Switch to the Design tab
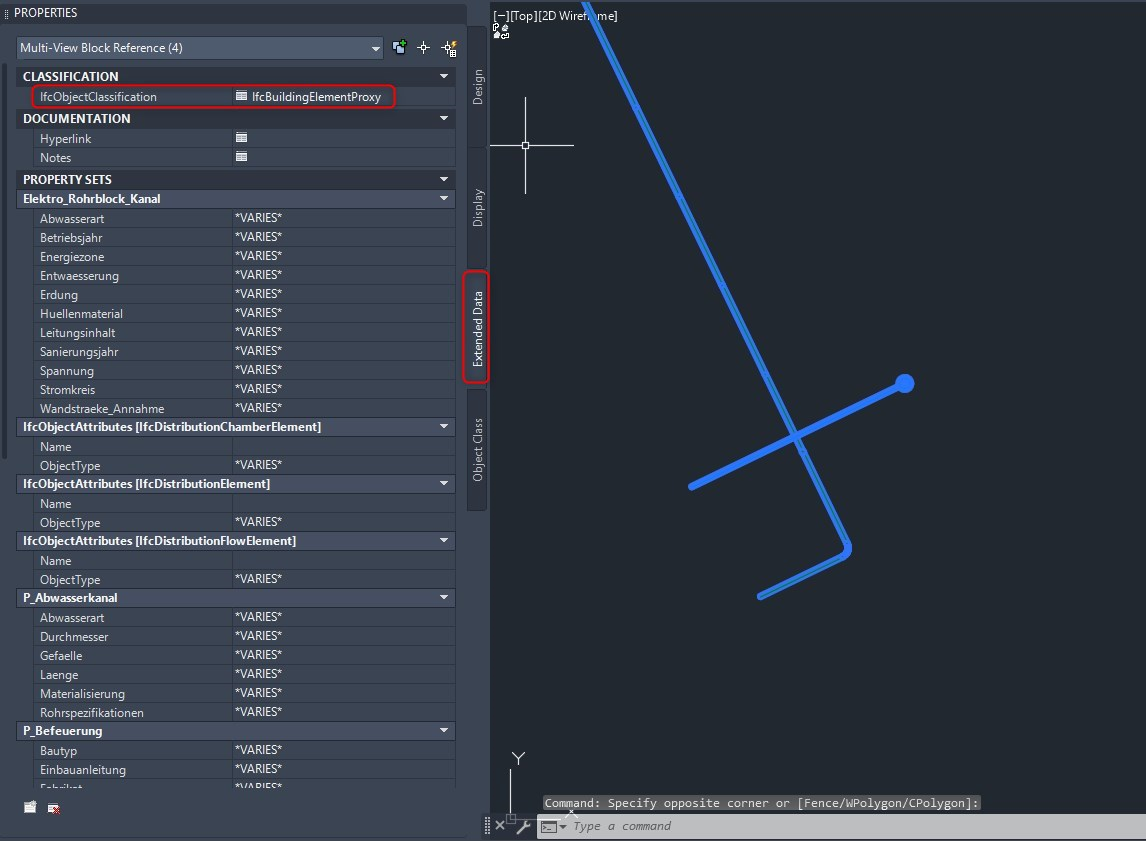This screenshot has height=841, width=1146. (x=477, y=84)
